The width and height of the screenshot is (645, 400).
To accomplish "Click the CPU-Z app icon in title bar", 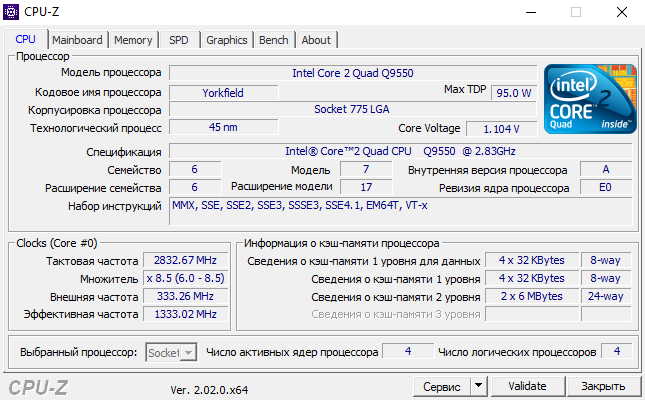I will coord(11,12).
